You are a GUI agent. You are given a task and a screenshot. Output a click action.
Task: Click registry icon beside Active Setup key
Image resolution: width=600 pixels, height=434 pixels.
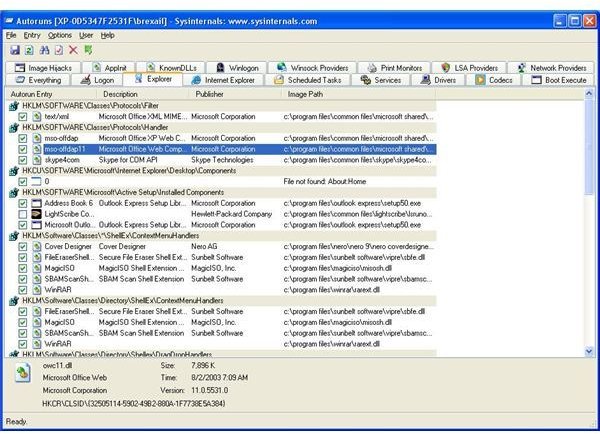click(x=14, y=193)
